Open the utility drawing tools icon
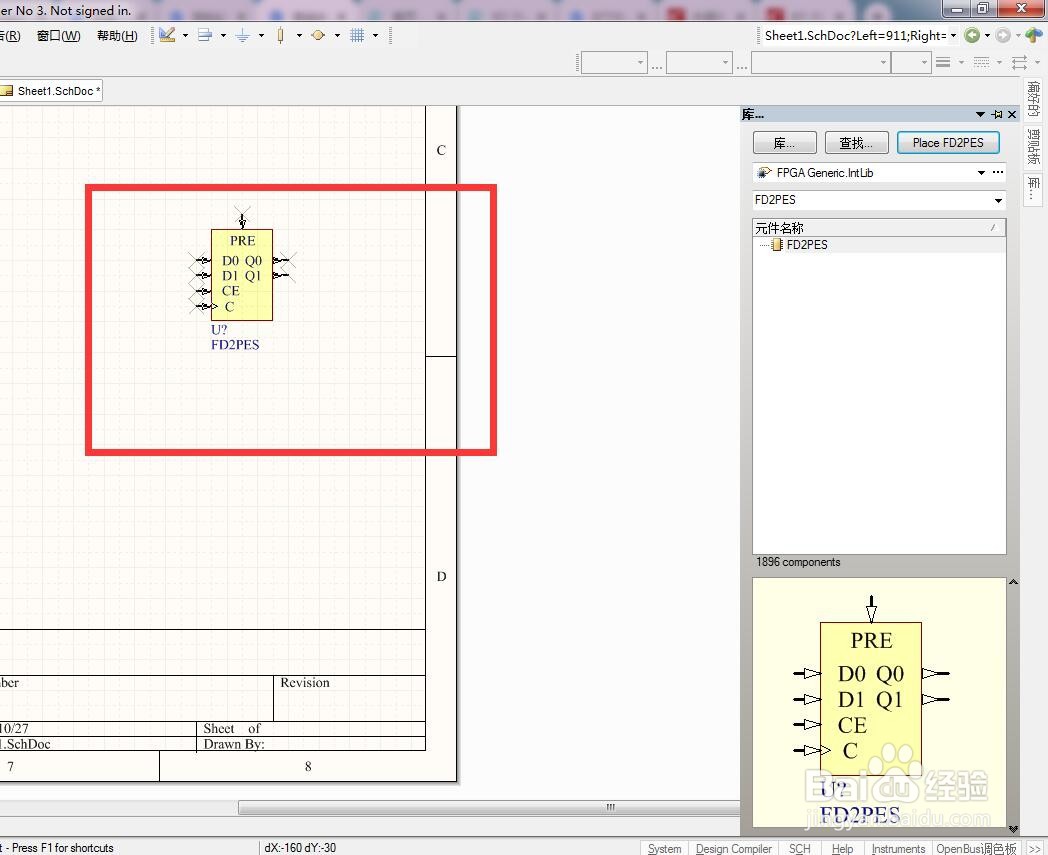Viewport: 1048px width, 855px height. [167, 35]
